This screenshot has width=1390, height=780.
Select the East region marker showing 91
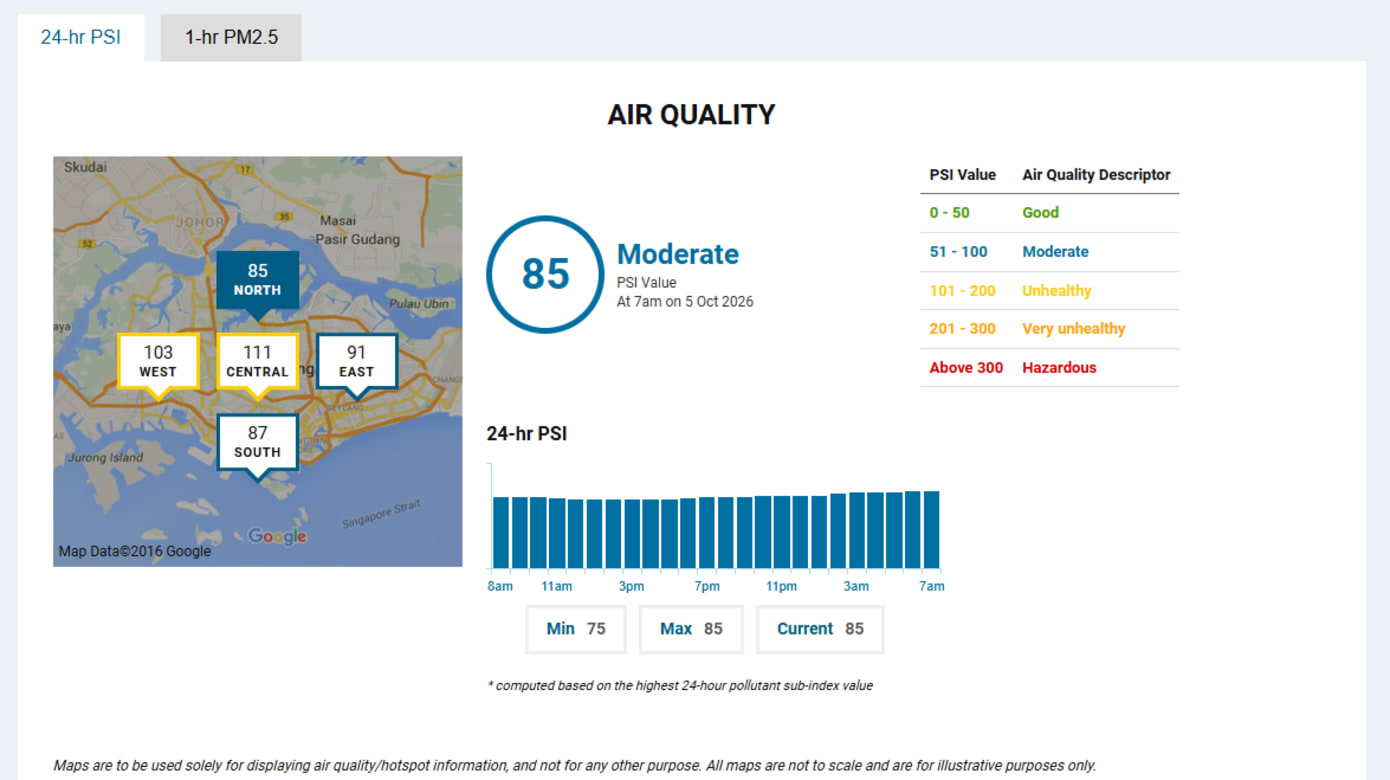[357, 362]
